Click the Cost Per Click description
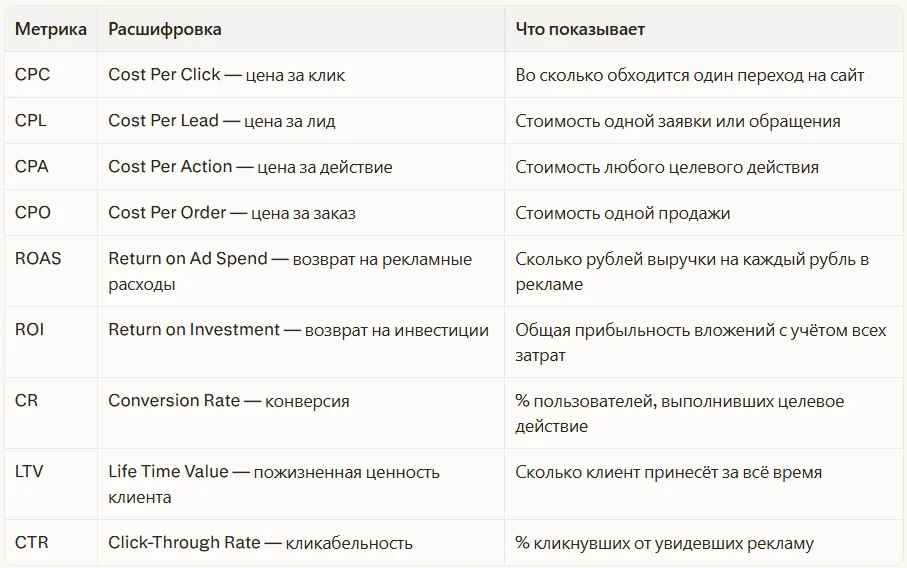 [x=227, y=75]
